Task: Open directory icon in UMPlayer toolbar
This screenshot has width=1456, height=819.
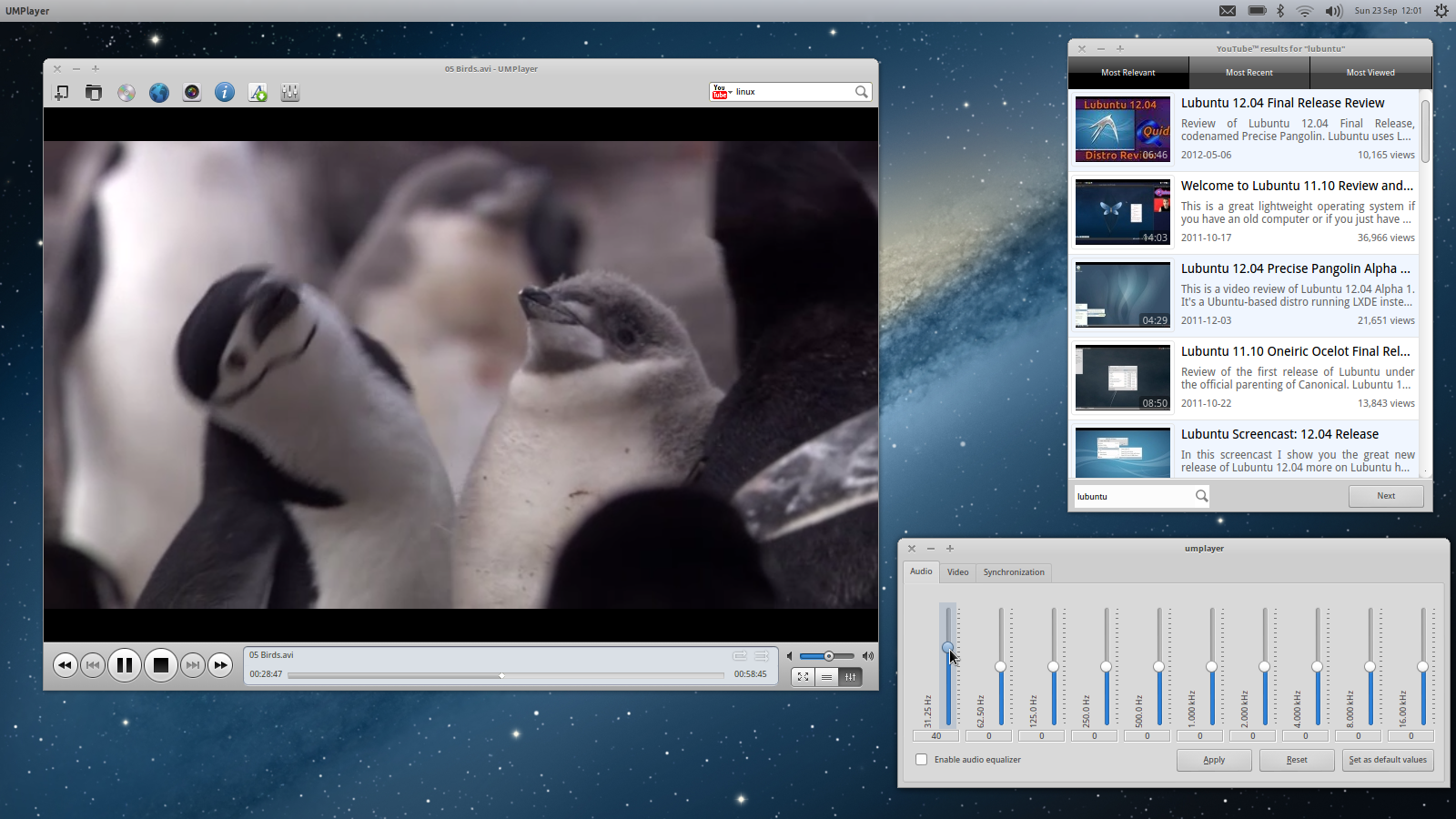Action: (x=93, y=92)
